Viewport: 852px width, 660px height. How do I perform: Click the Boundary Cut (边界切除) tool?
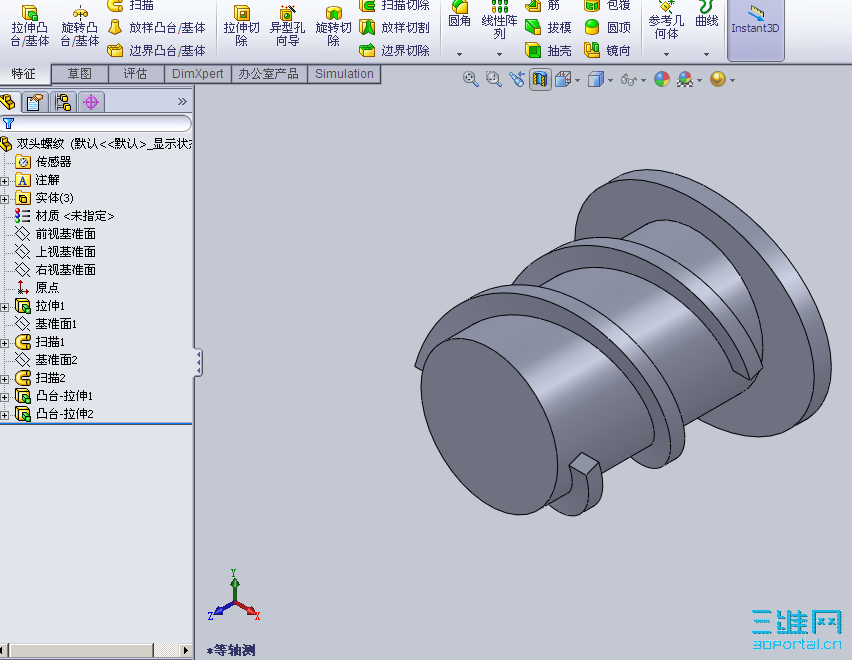(394, 51)
